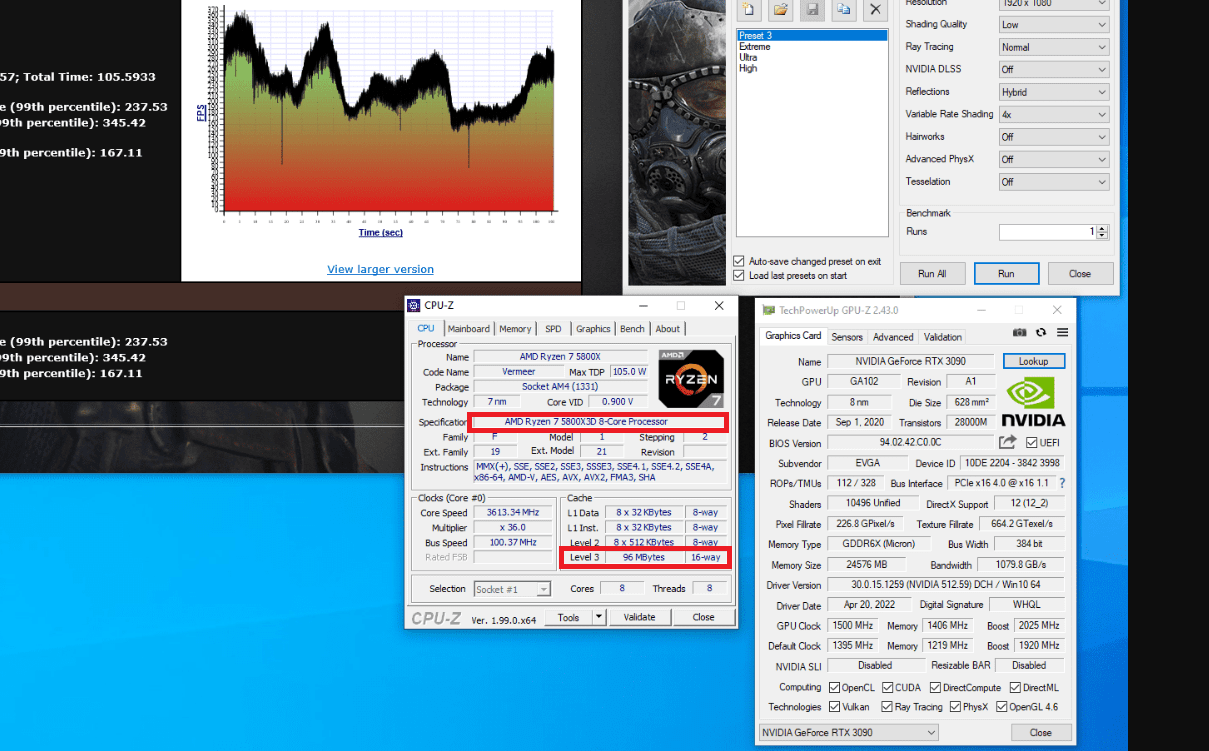
Task: Open the Reflections dropdown
Action: click(x=1054, y=92)
